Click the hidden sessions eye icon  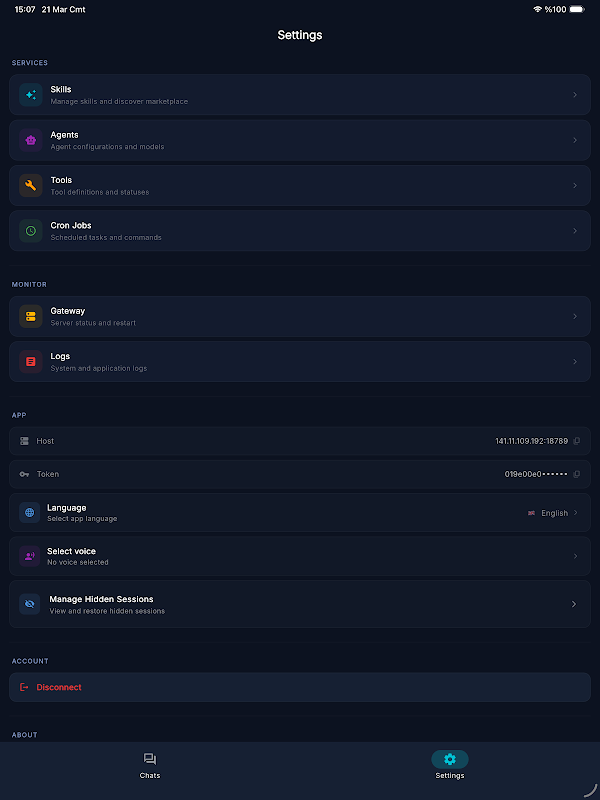click(30, 604)
